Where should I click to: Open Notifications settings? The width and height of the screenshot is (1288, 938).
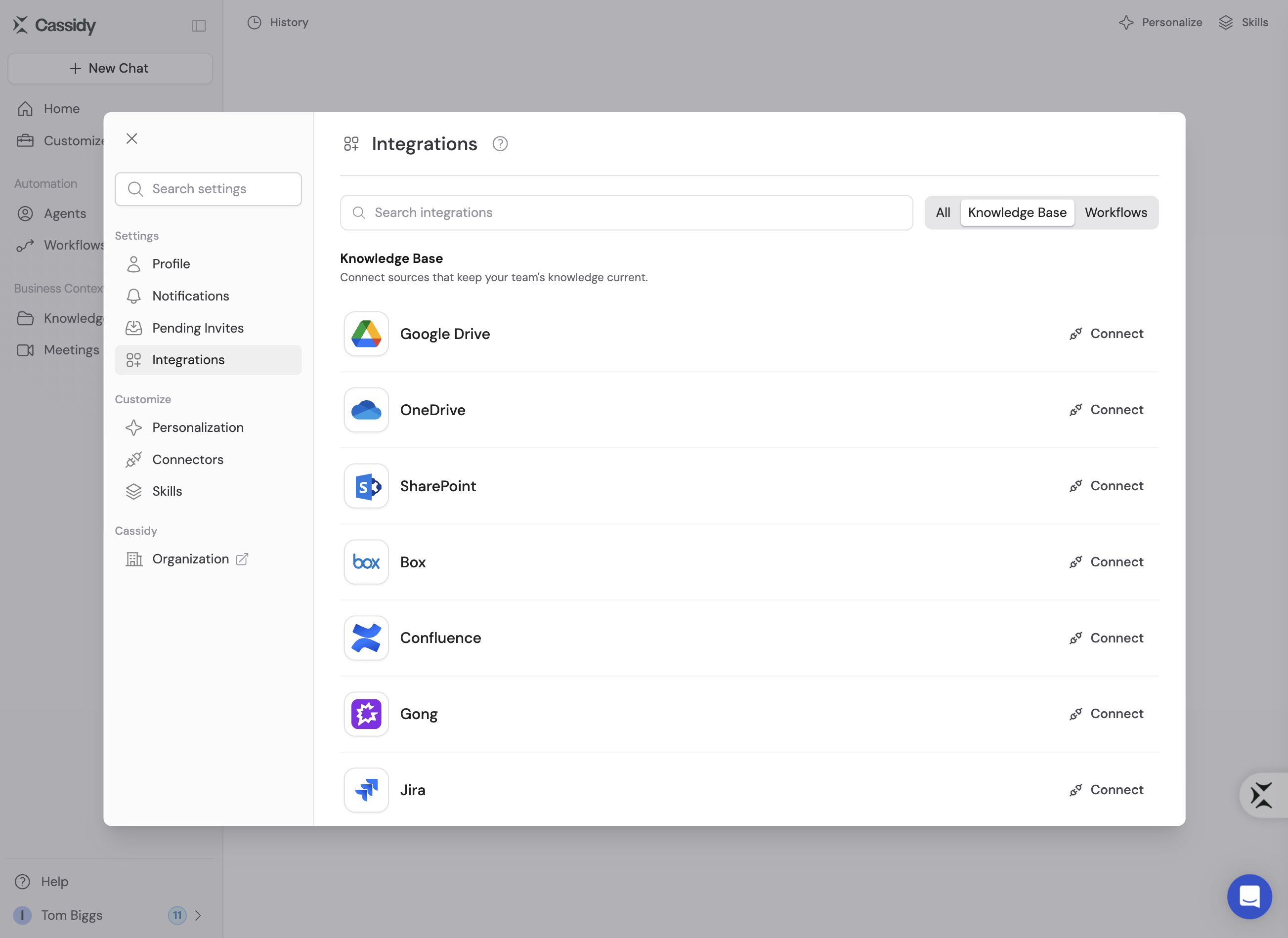pyautogui.click(x=208, y=296)
